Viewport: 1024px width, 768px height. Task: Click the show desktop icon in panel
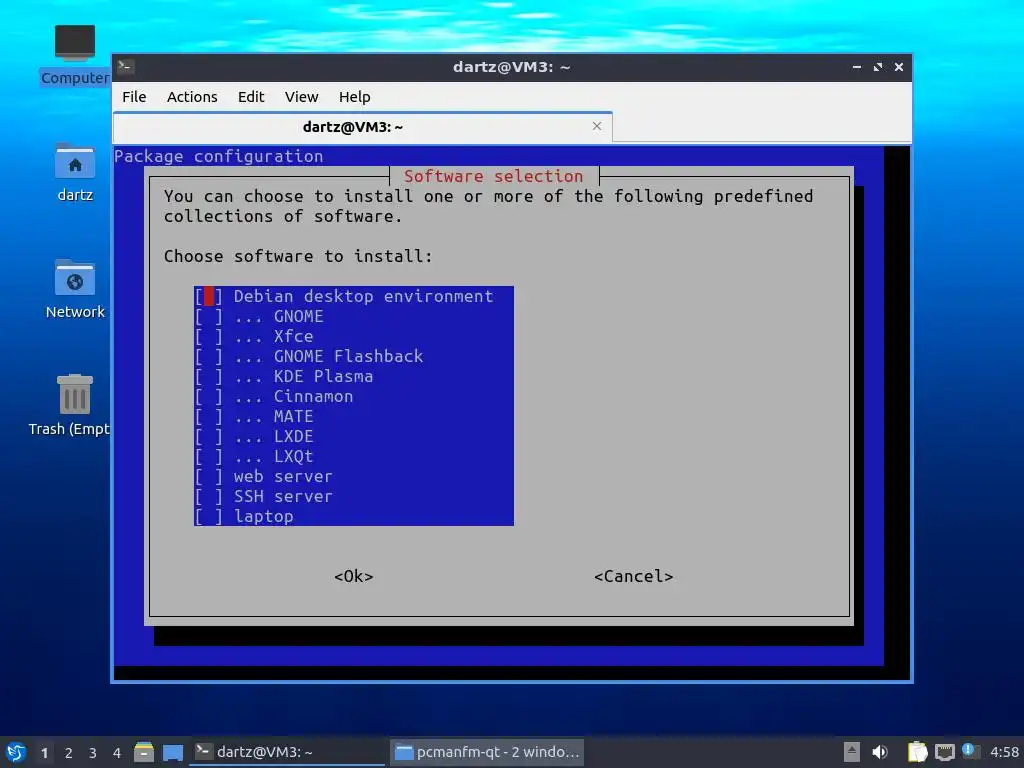click(173, 752)
